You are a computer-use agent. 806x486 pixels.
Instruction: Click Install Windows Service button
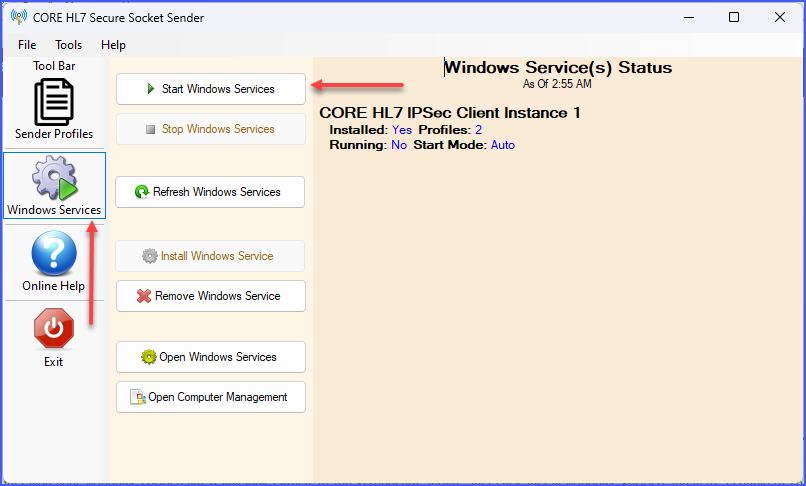tap(210, 256)
